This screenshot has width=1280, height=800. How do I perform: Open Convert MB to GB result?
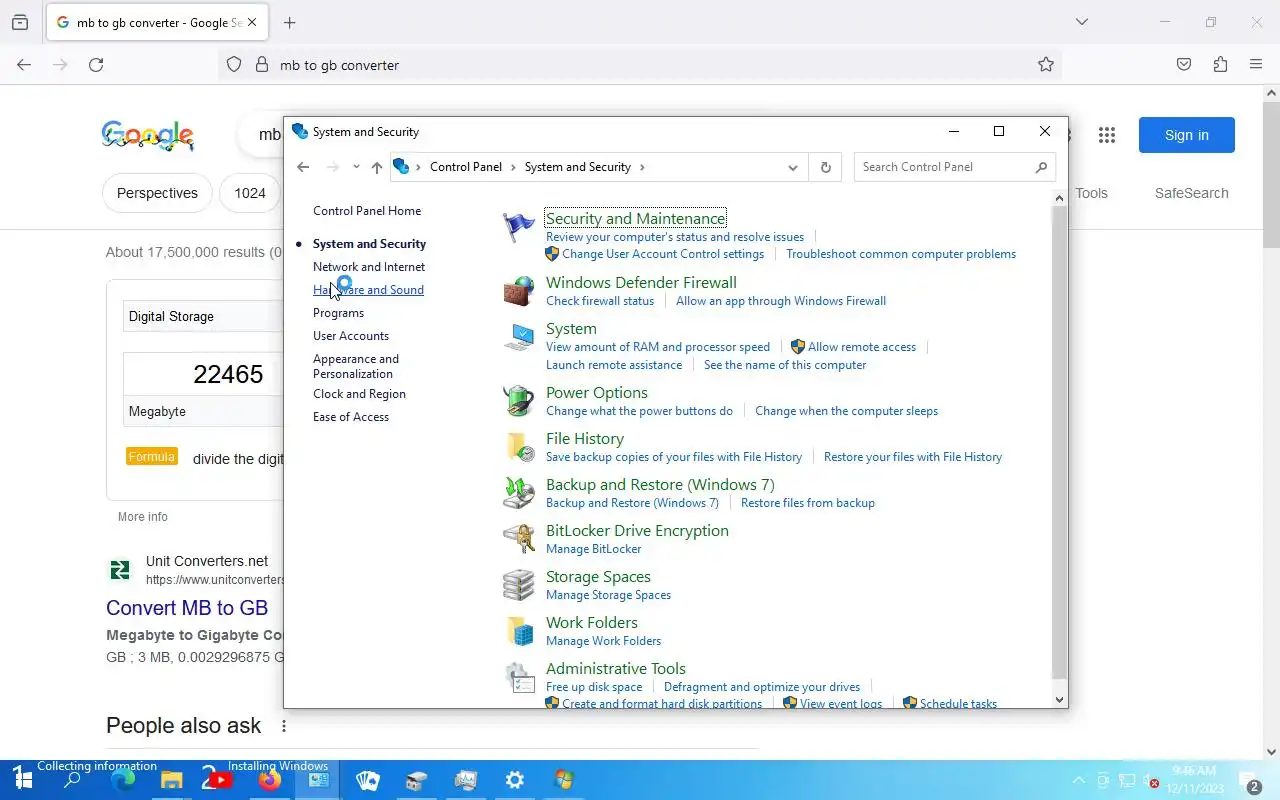tap(187, 608)
